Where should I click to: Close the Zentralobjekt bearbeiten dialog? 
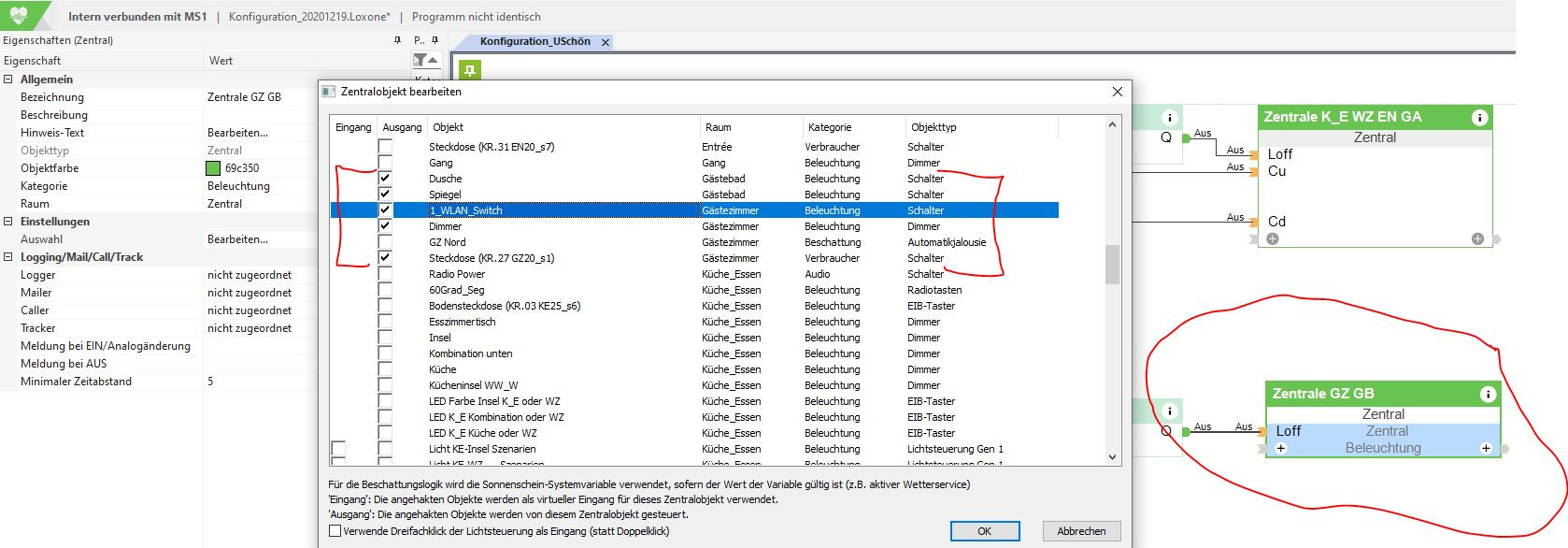click(x=1117, y=92)
